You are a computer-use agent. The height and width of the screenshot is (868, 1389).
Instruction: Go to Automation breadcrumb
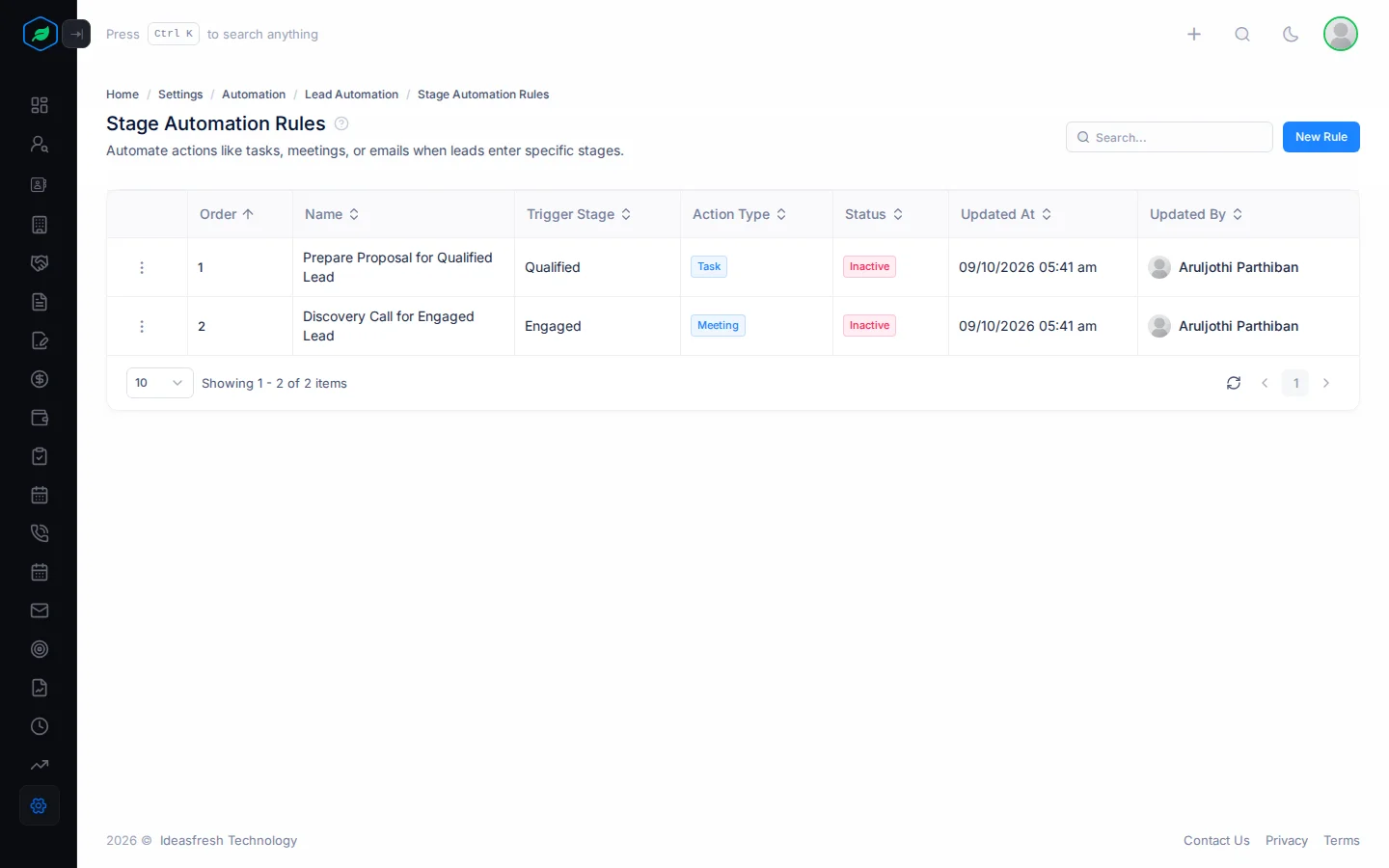tap(254, 95)
